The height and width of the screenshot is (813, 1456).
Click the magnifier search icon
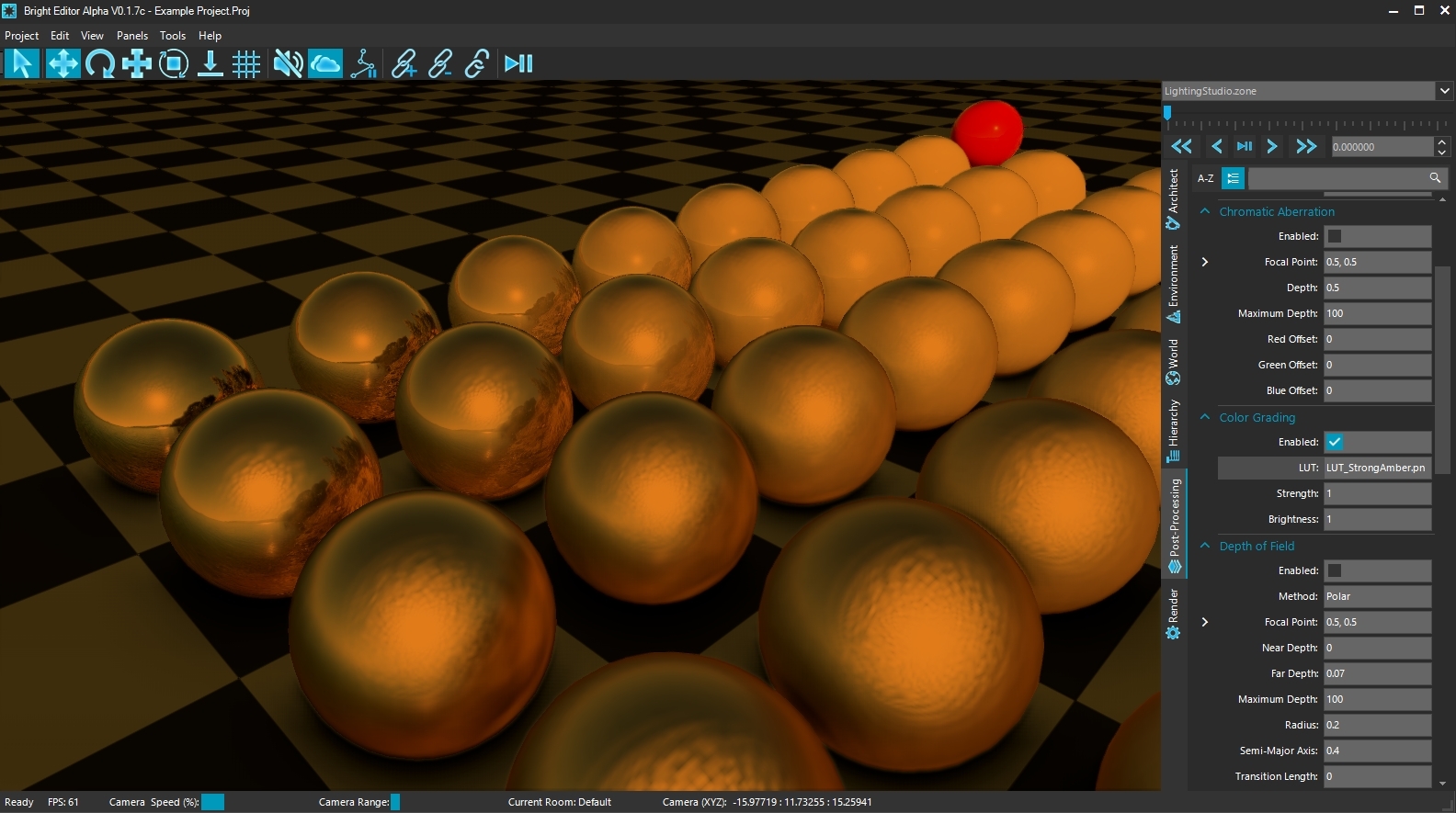pos(1436,177)
